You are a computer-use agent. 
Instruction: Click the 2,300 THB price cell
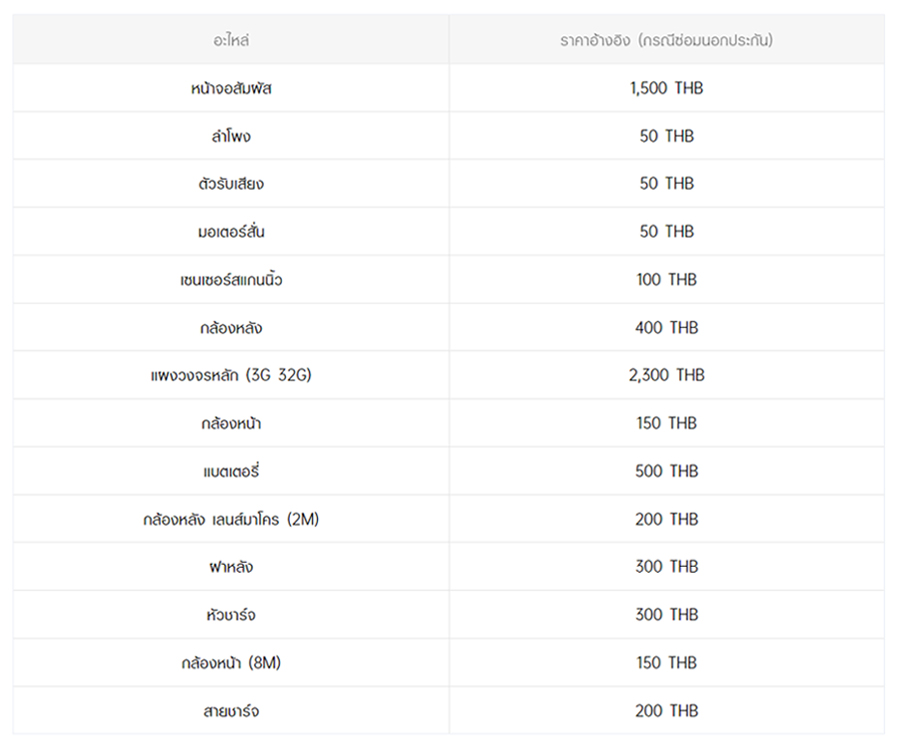[x=666, y=375]
